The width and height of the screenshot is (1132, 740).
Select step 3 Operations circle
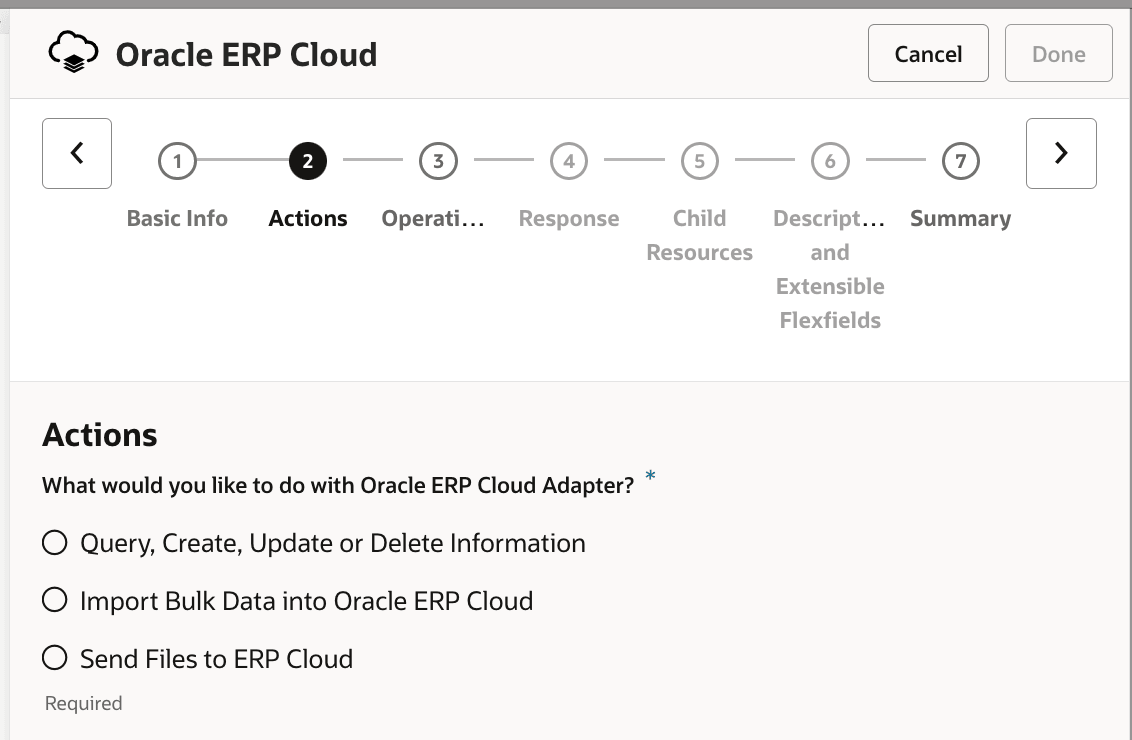(x=438, y=160)
